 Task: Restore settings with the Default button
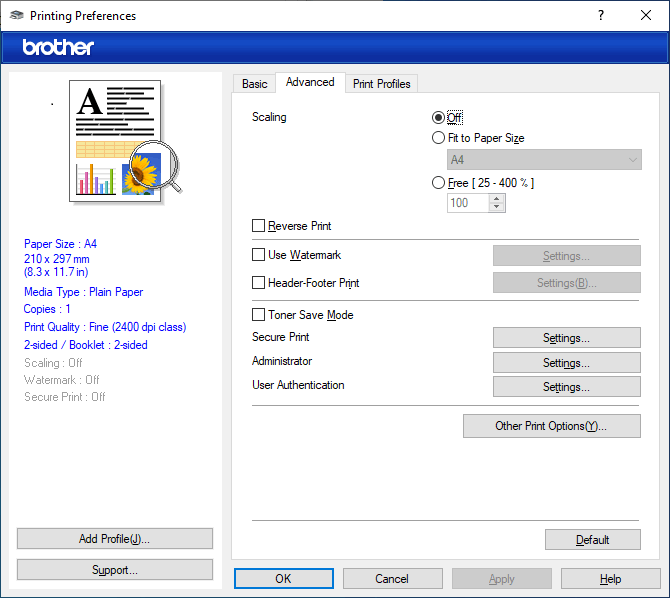592,540
